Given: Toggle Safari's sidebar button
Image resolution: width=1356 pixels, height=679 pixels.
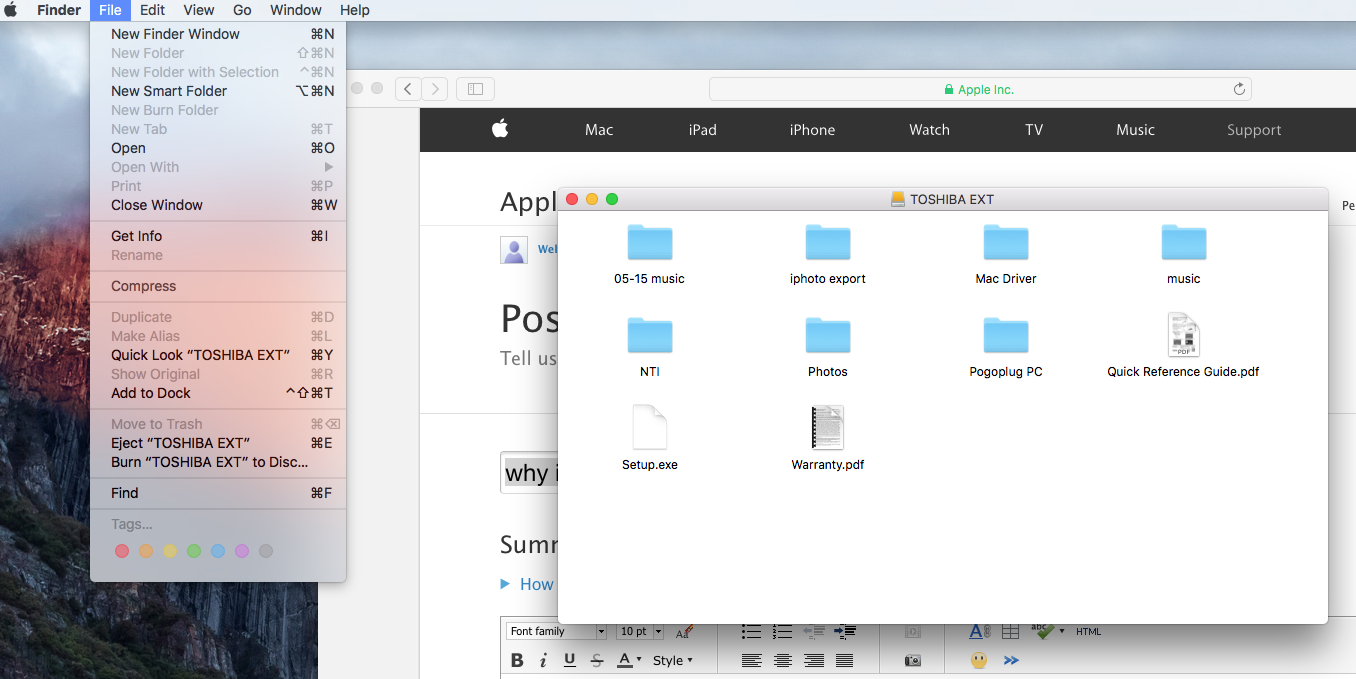Looking at the screenshot, I should [x=476, y=89].
